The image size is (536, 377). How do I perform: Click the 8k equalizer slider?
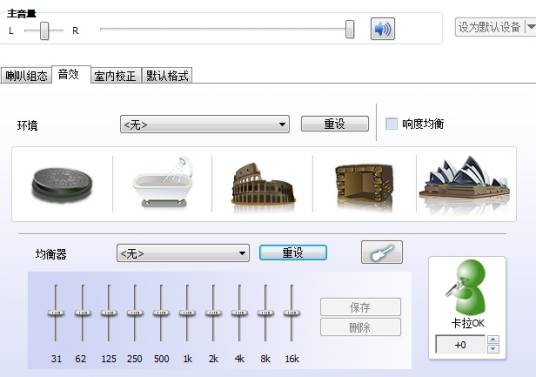point(266,313)
